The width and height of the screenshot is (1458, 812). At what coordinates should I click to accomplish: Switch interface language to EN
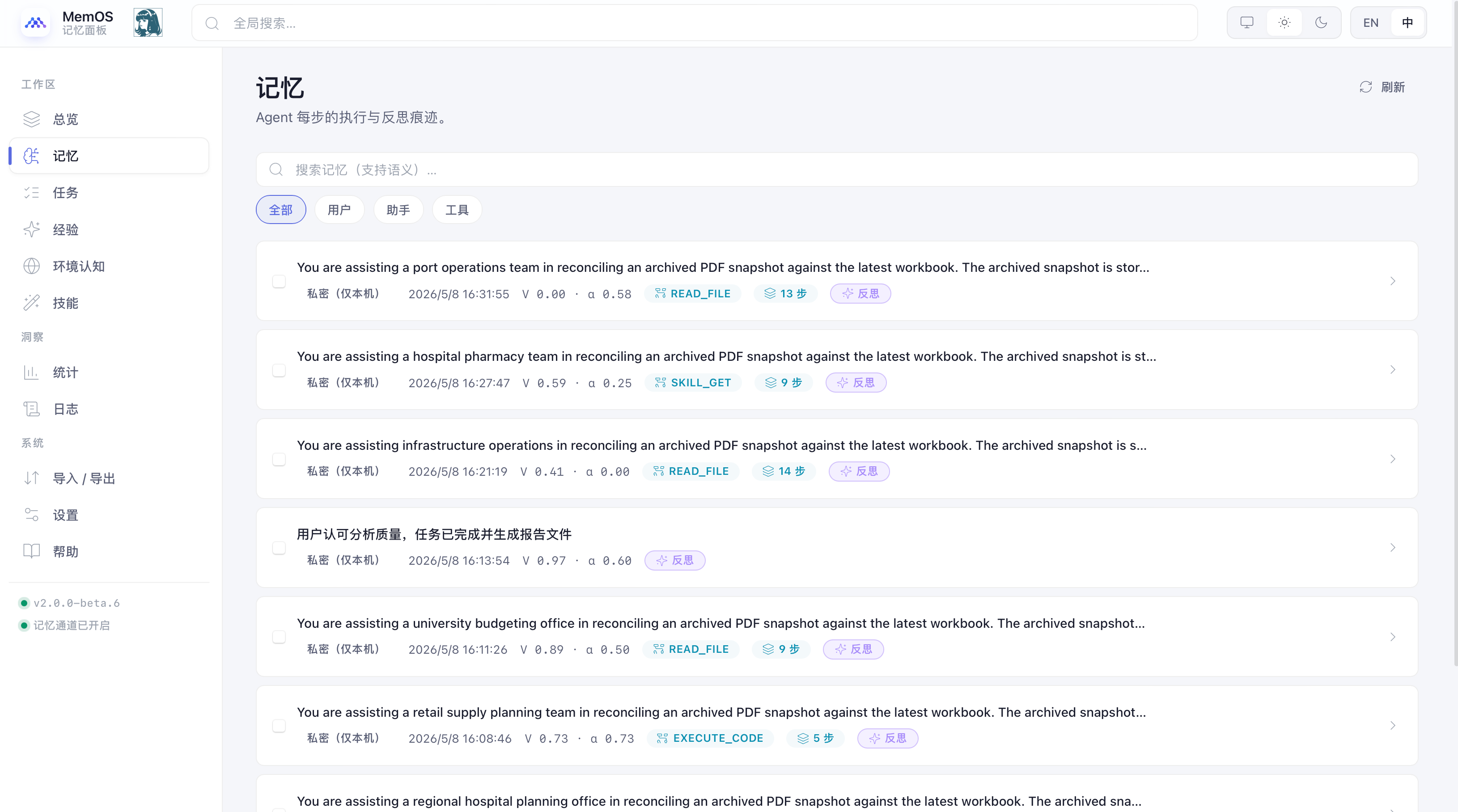click(x=1371, y=23)
